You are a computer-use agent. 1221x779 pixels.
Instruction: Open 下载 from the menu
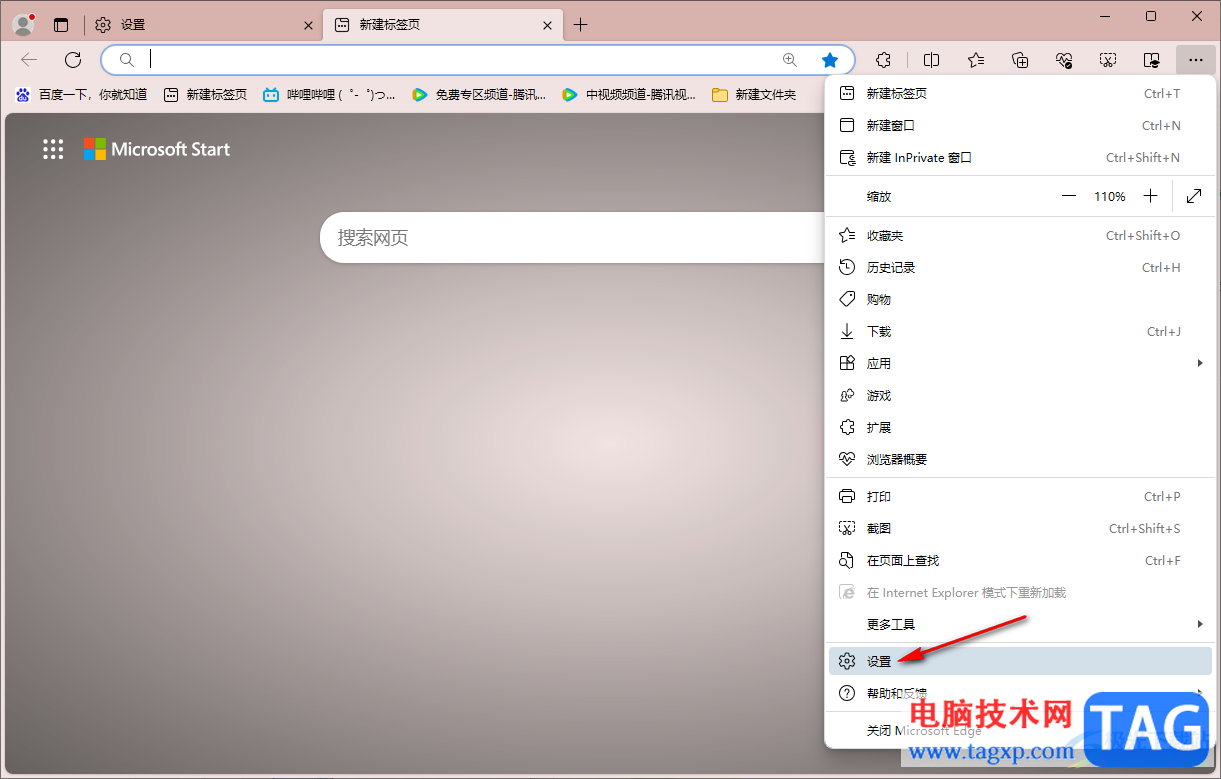click(x=1020, y=331)
